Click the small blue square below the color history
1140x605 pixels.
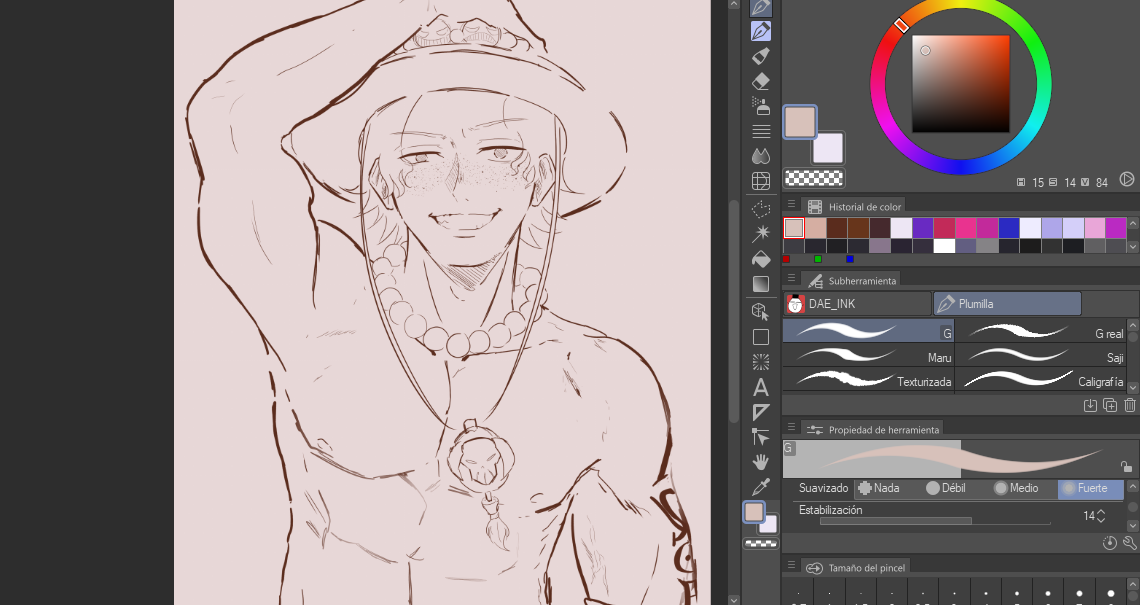[849, 259]
